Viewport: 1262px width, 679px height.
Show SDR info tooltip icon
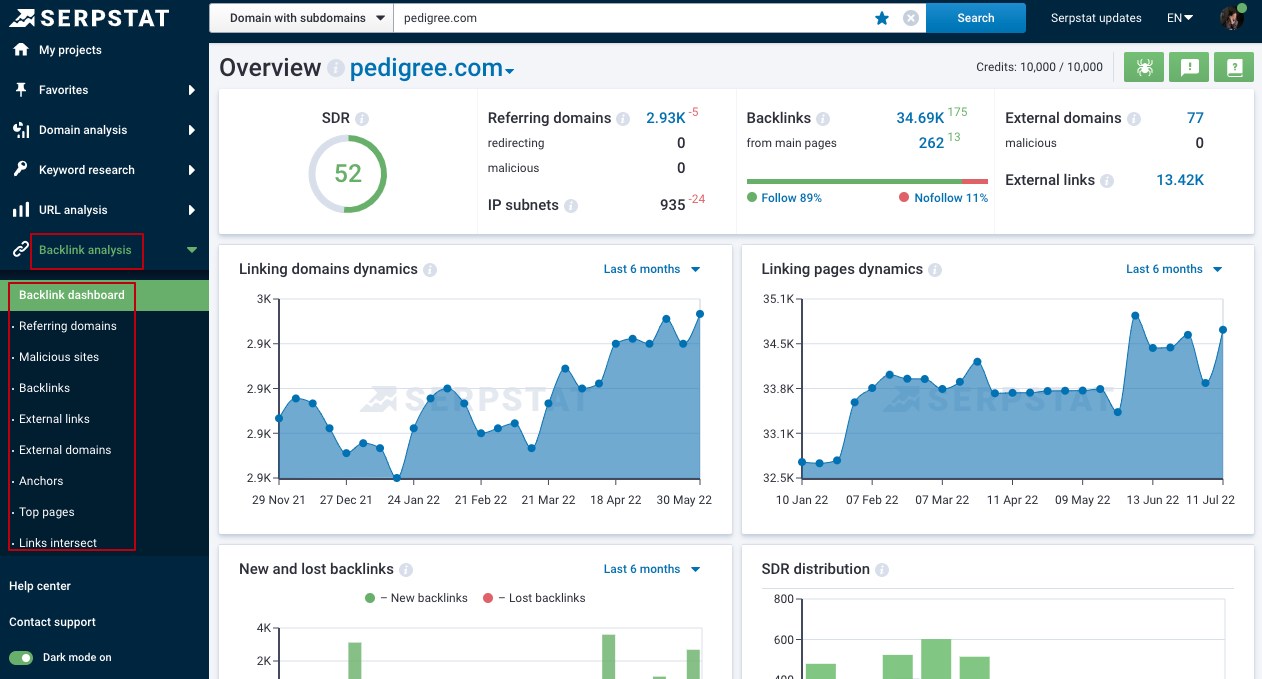362,119
